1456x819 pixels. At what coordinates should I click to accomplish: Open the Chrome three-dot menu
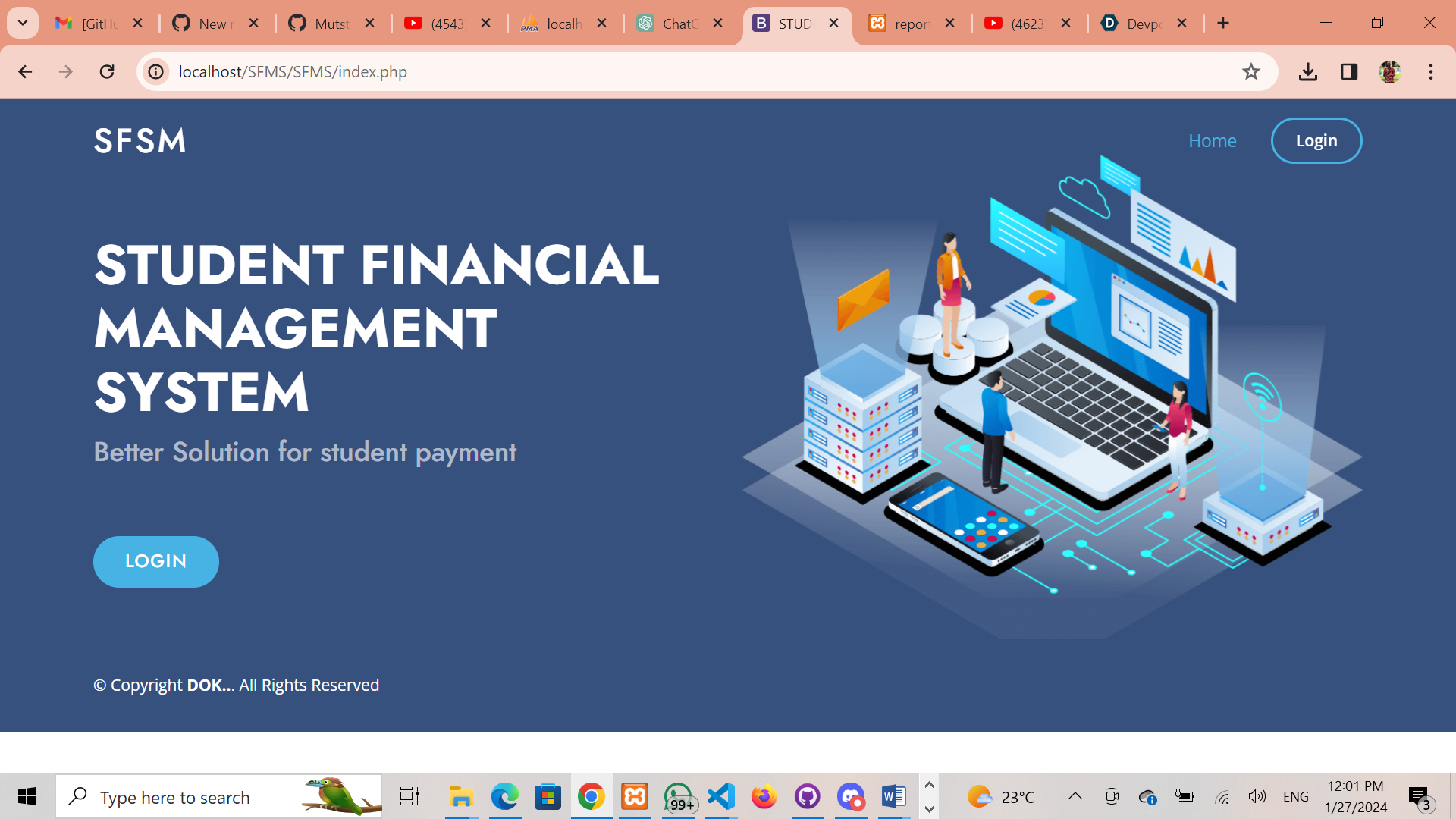tap(1430, 71)
